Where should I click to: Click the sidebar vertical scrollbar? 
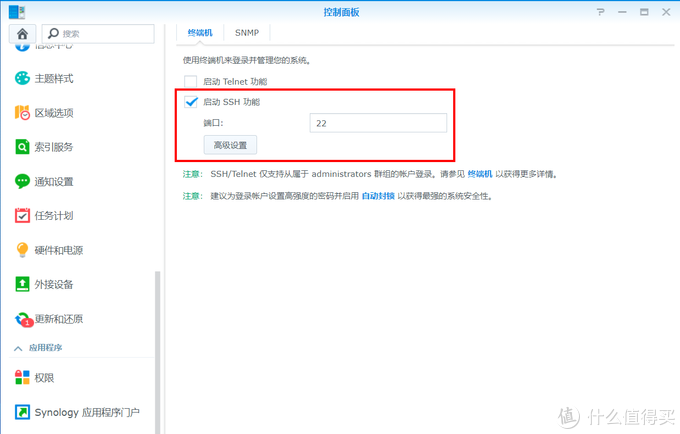coord(157,352)
